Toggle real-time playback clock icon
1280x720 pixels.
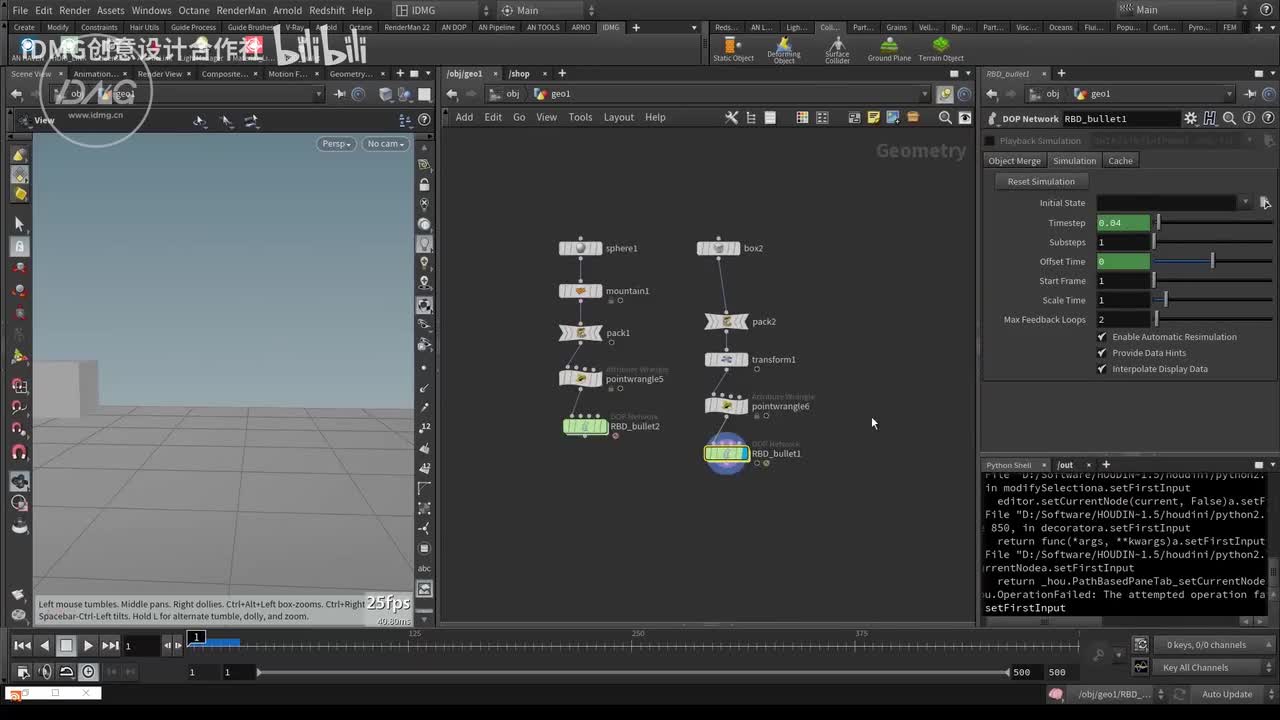88,672
